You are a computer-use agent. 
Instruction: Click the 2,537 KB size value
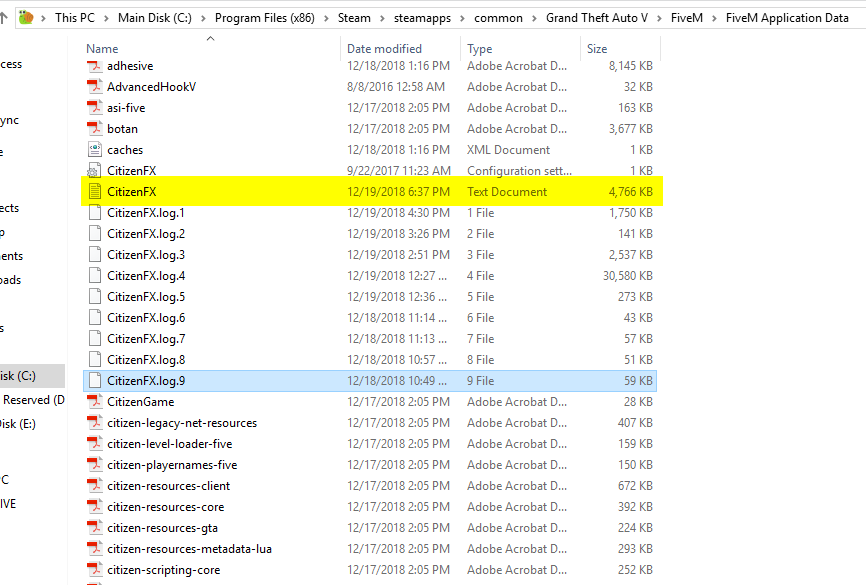tap(631, 255)
